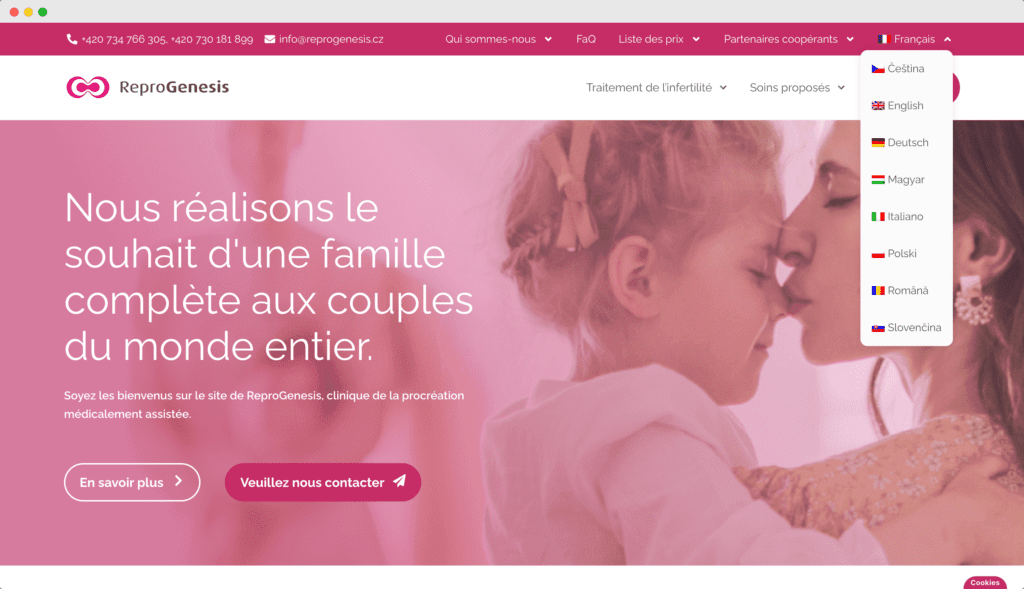
Task: Click the UK flag next to English
Action: pos(878,106)
